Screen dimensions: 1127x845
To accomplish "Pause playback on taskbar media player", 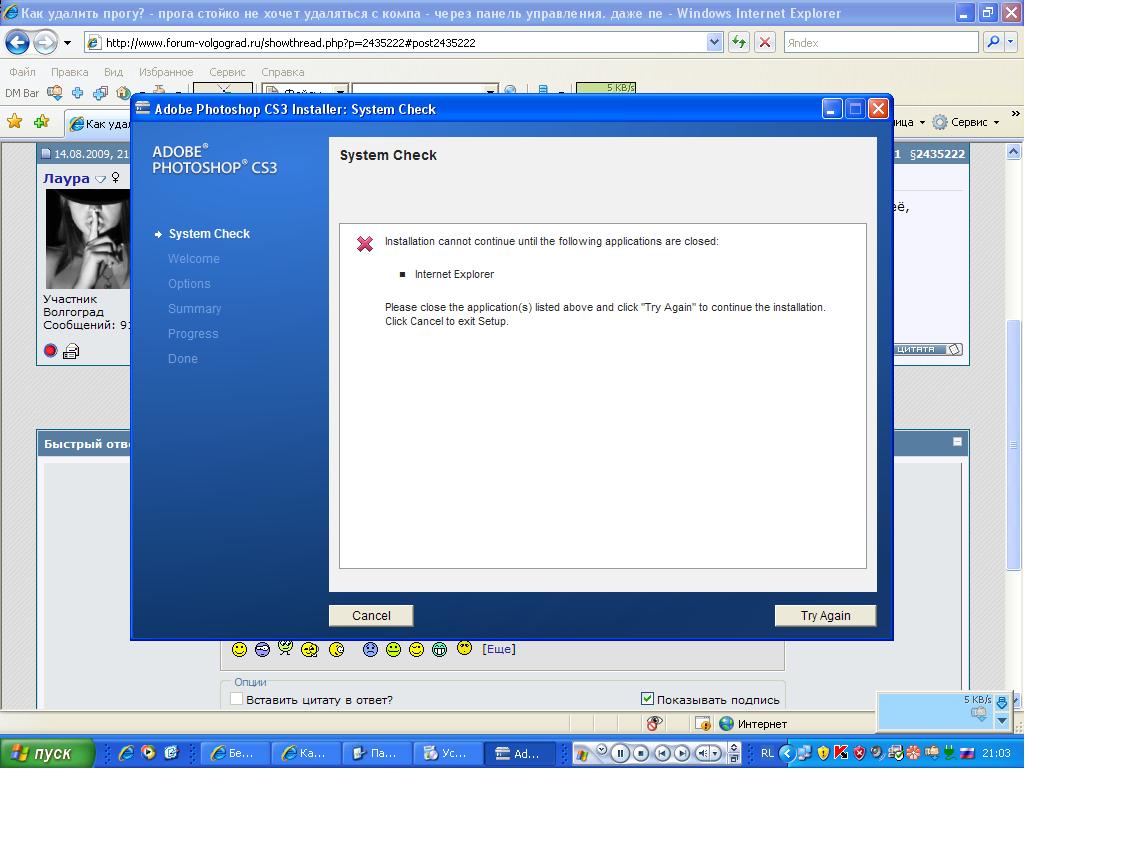I will pos(620,753).
